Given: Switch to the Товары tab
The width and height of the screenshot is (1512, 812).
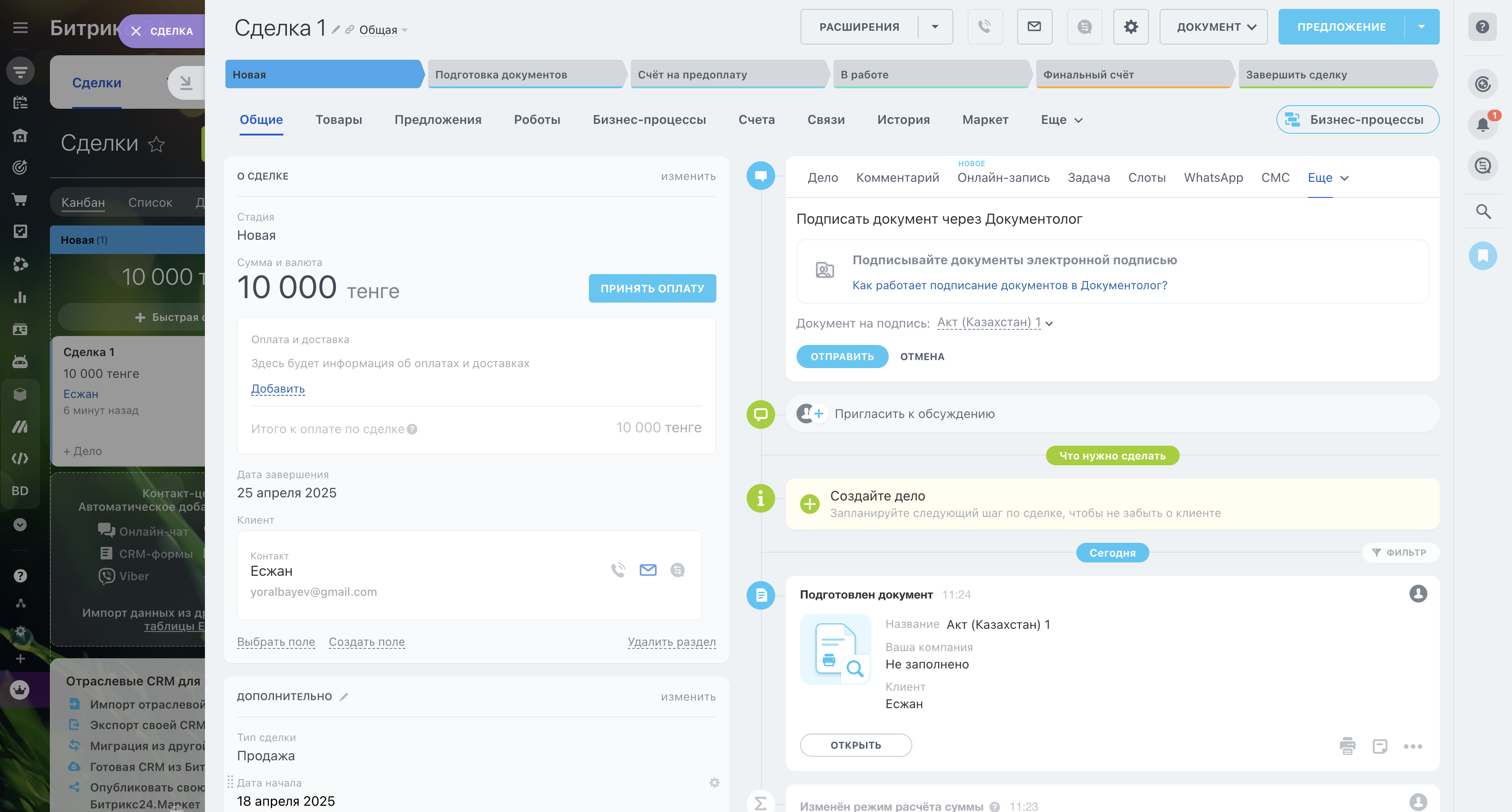Looking at the screenshot, I should (339, 120).
